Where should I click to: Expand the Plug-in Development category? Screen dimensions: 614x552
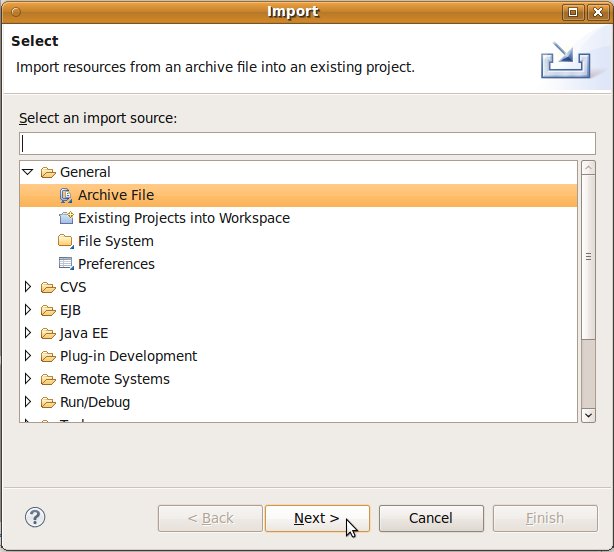(x=28, y=357)
